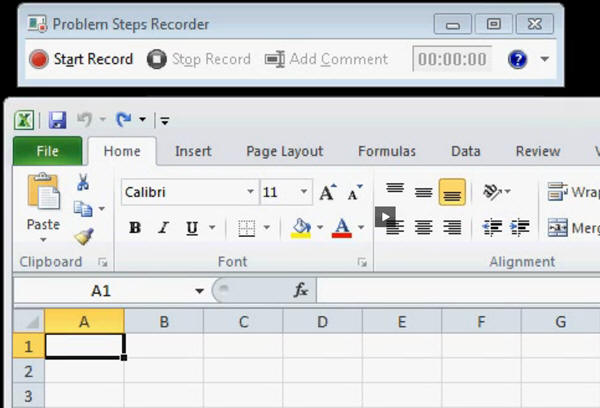Click the Cut scissors icon

pos(83,183)
